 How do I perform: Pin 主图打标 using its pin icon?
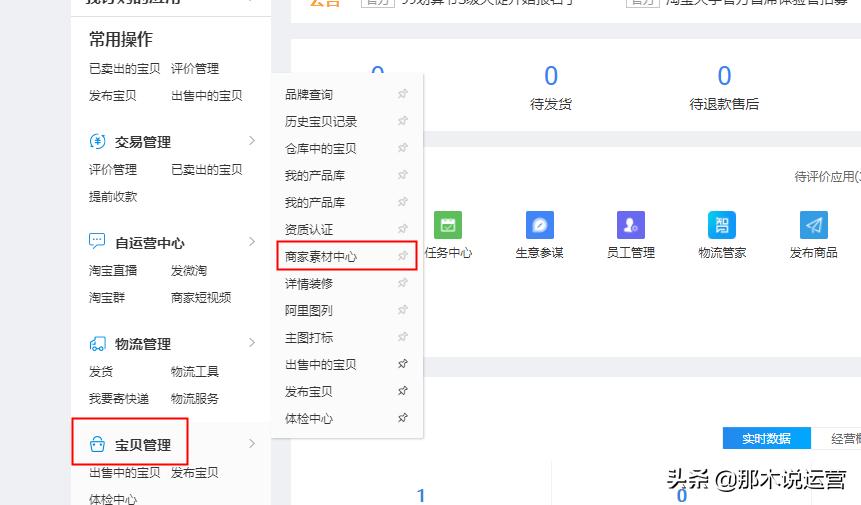pos(402,337)
